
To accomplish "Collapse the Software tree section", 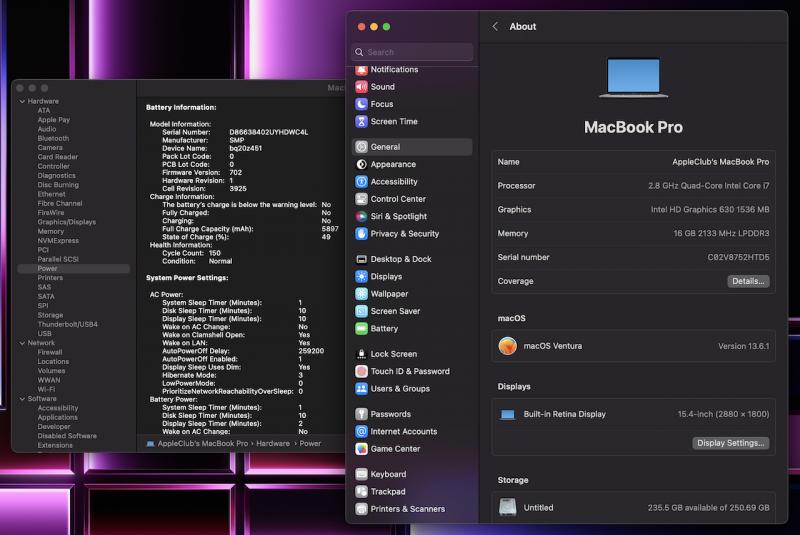I will tap(22, 399).
